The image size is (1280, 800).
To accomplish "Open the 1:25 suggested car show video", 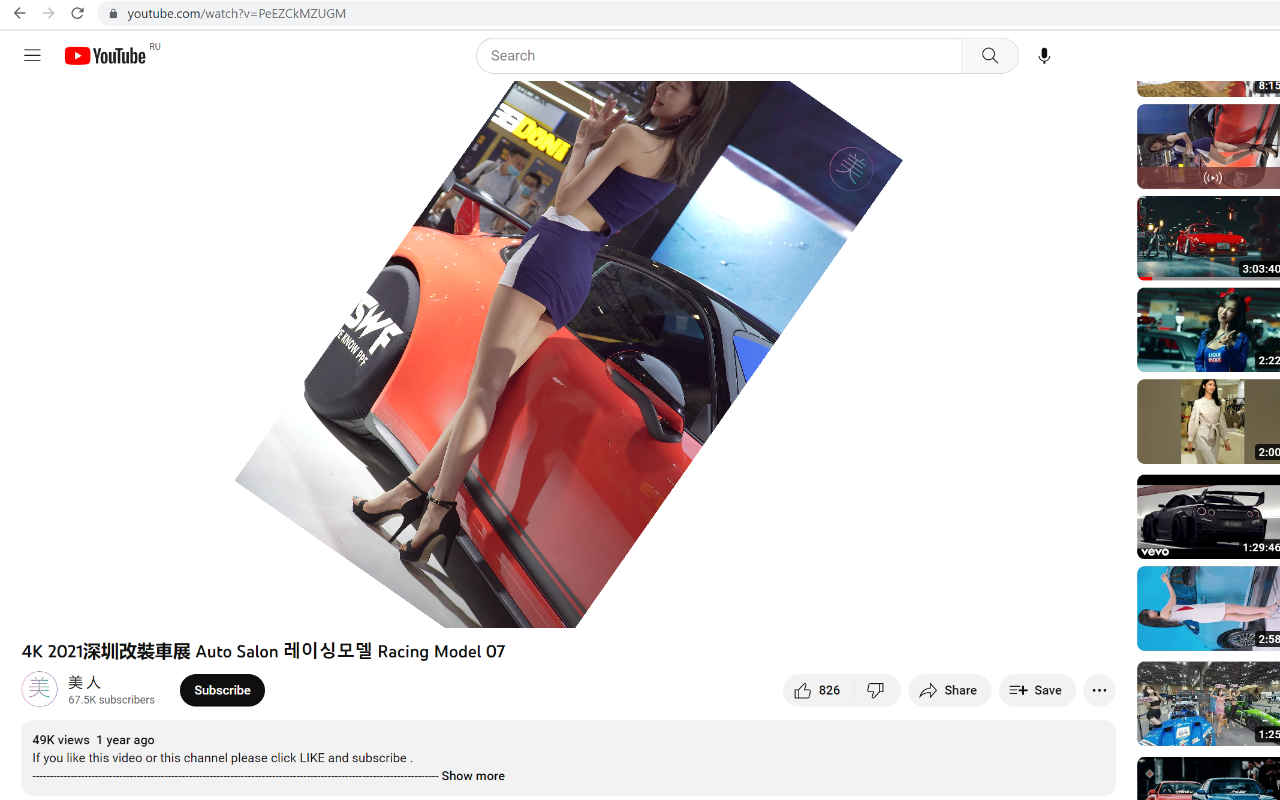I will click(x=1208, y=703).
